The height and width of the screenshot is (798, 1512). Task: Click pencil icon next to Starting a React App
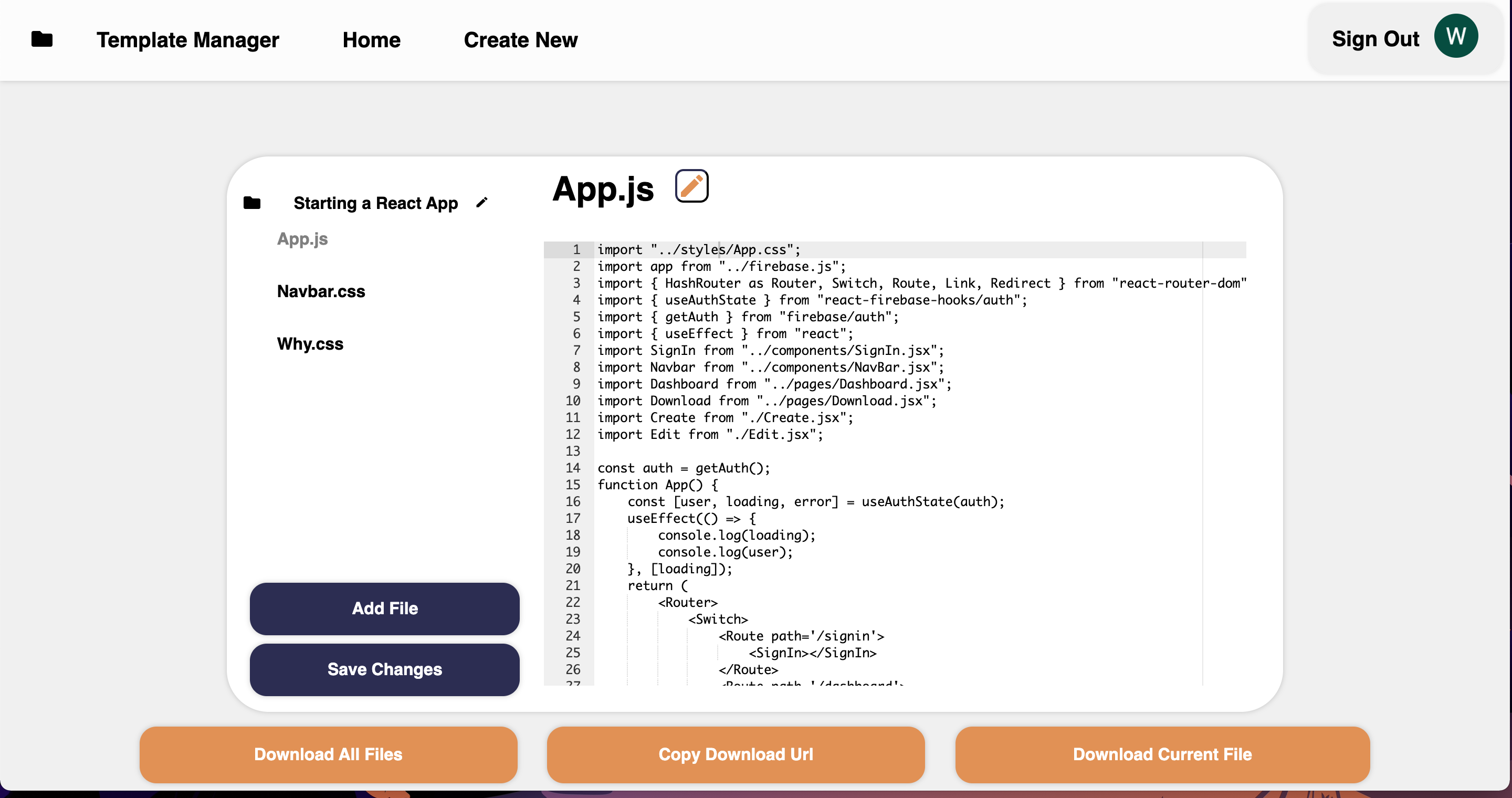[482, 203]
